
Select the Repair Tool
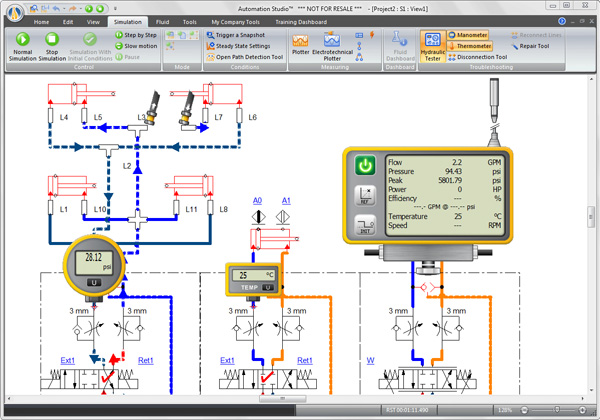click(530, 46)
